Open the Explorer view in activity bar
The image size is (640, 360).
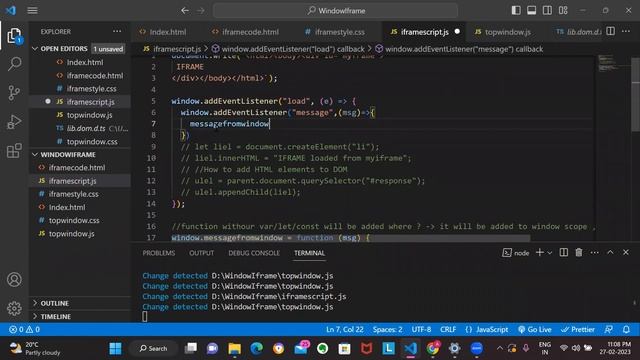click(14, 36)
